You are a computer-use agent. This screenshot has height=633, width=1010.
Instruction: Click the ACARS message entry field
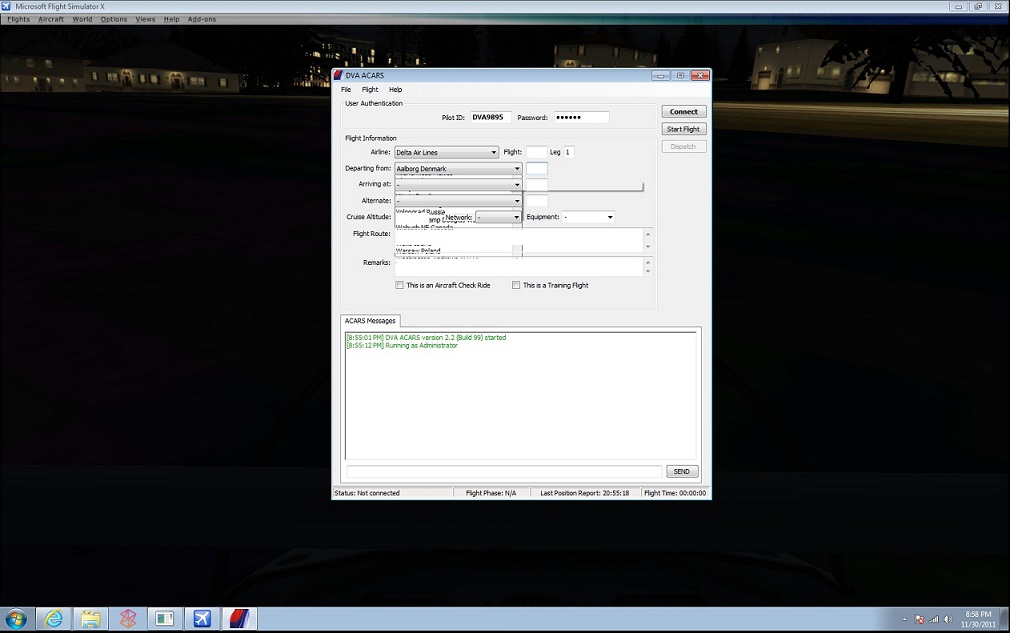coord(504,471)
